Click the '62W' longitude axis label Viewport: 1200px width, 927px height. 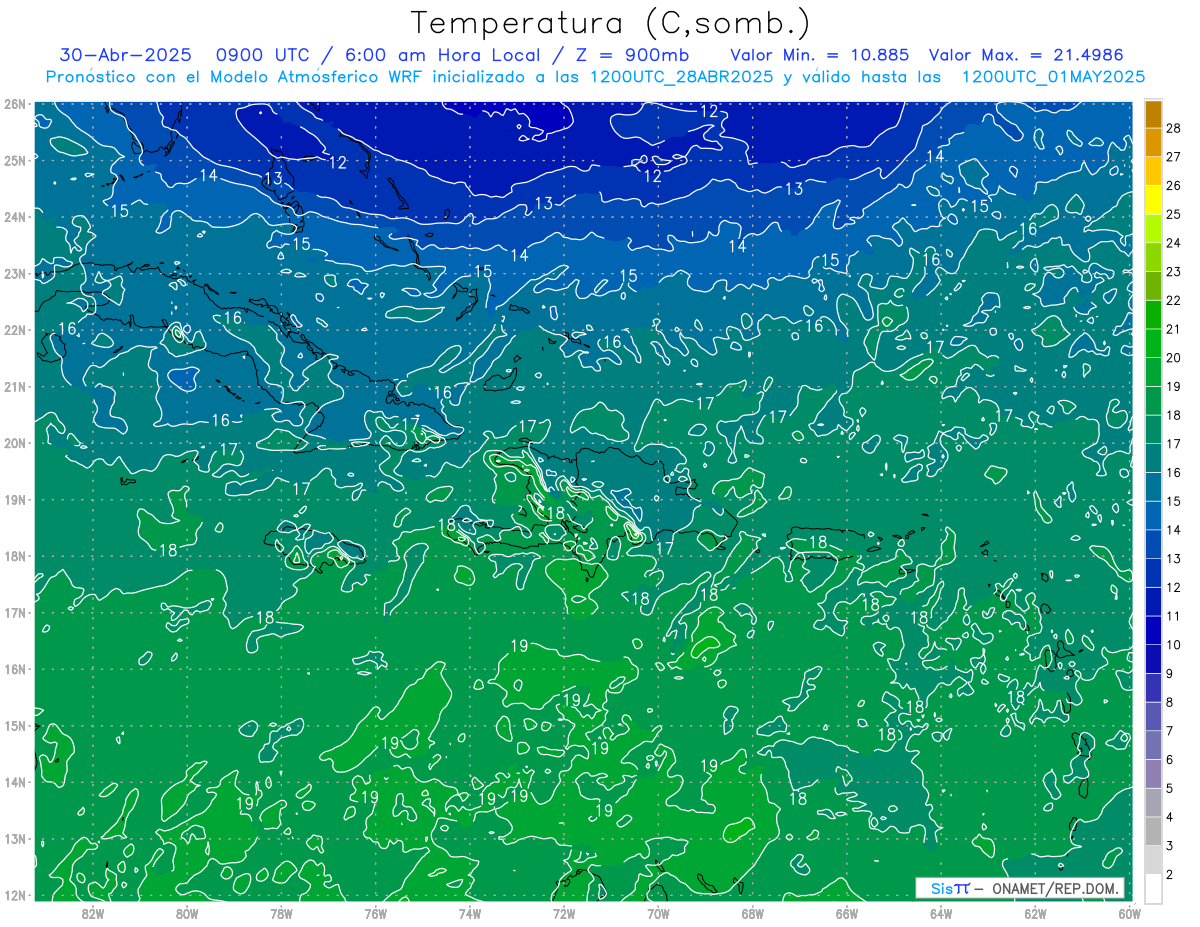[1035, 913]
